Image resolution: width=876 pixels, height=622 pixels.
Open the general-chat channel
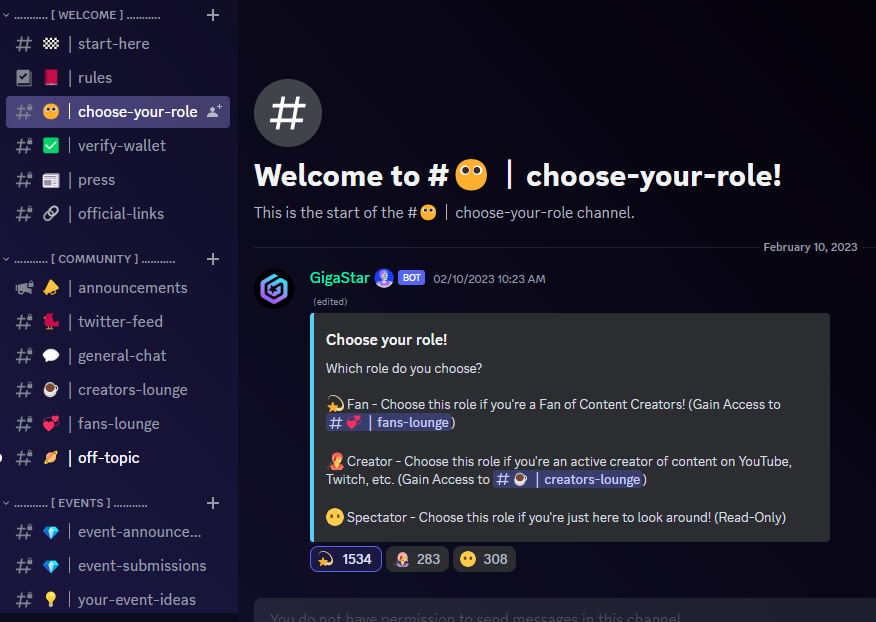click(118, 356)
